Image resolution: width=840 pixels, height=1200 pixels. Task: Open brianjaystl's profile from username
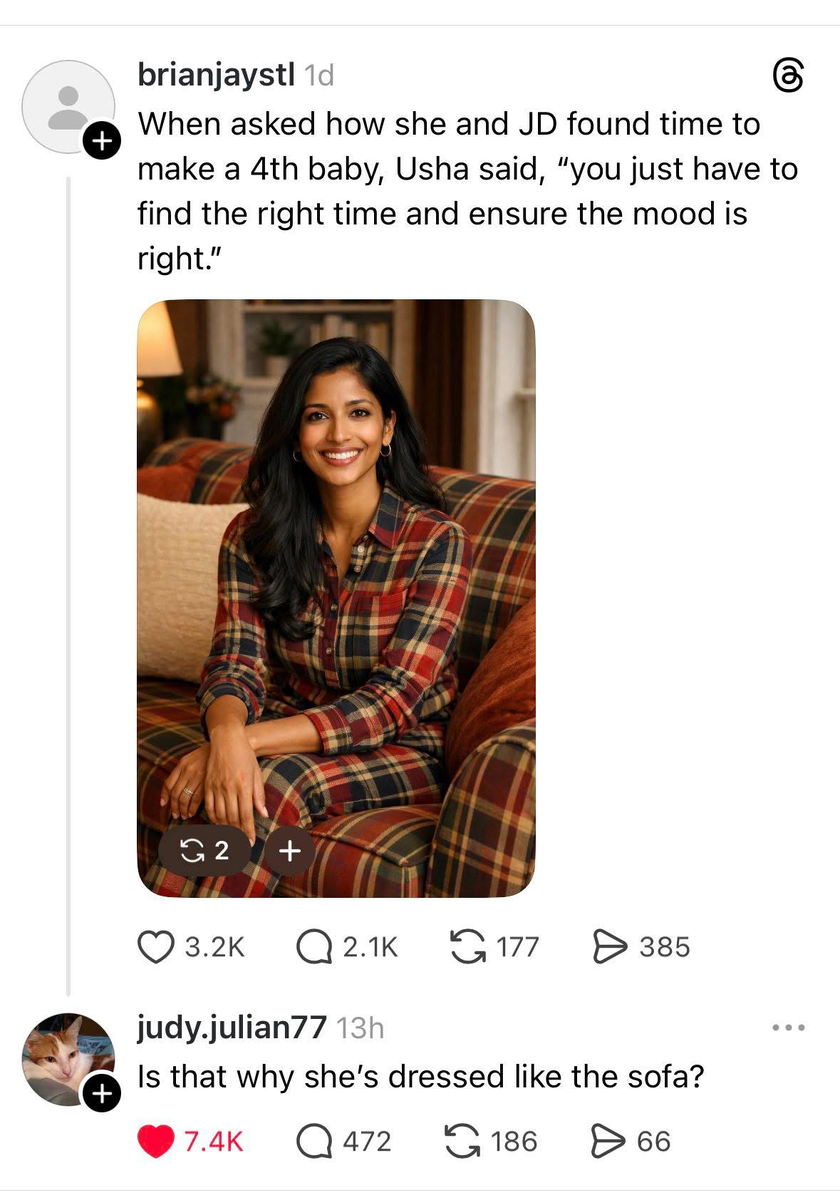[x=216, y=74]
